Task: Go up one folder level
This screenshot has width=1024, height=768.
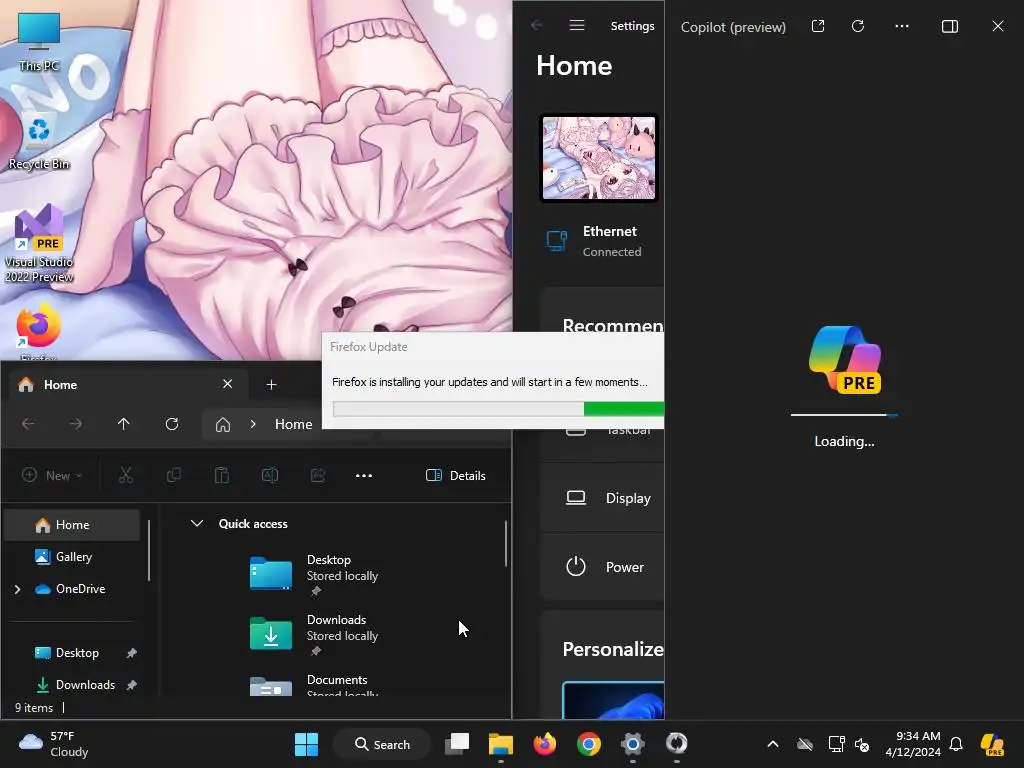Action: click(x=123, y=424)
